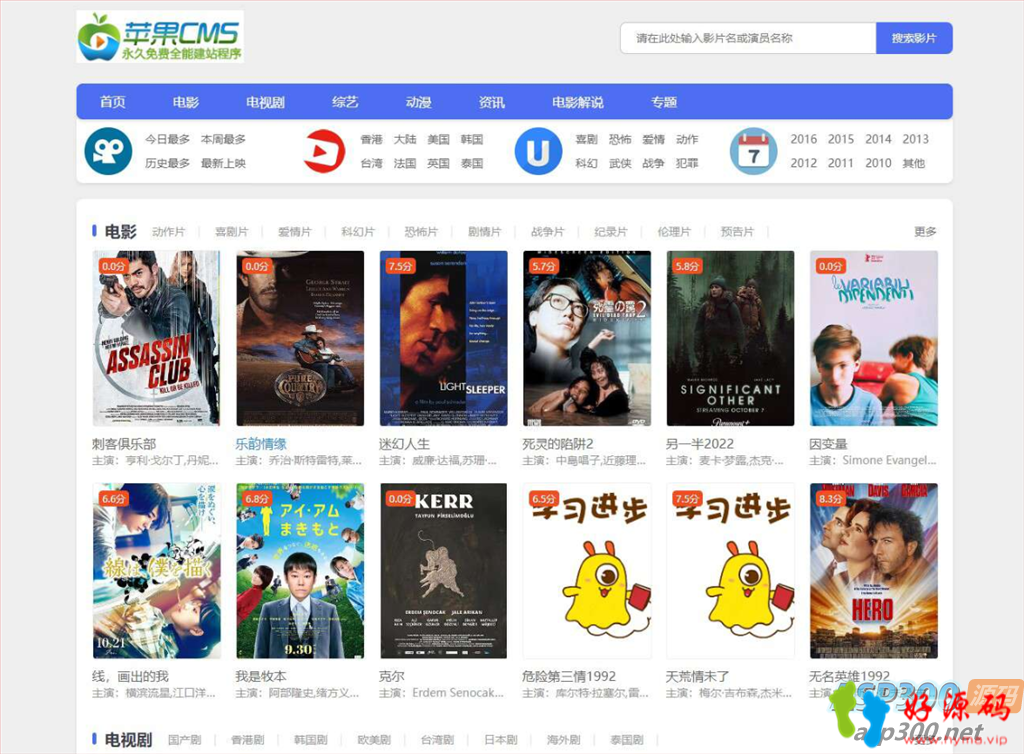This screenshot has height=754, width=1024.
Task: Open the 国产剧 TV category
Action: pyautogui.click(x=184, y=740)
